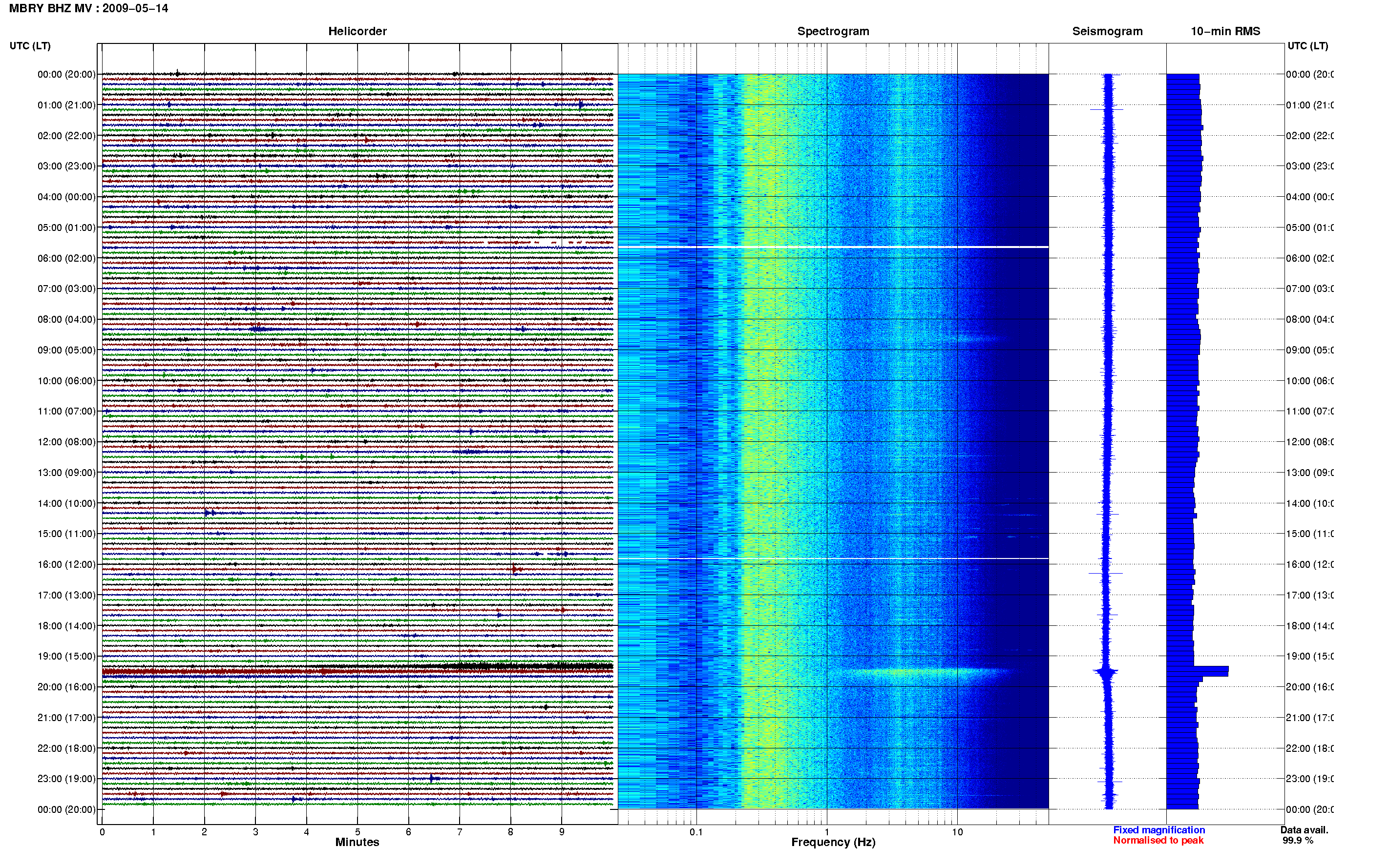The width and height of the screenshot is (1389, 868).
Task: Click the 06:00 (02:00) left time label
Action: tap(66, 258)
